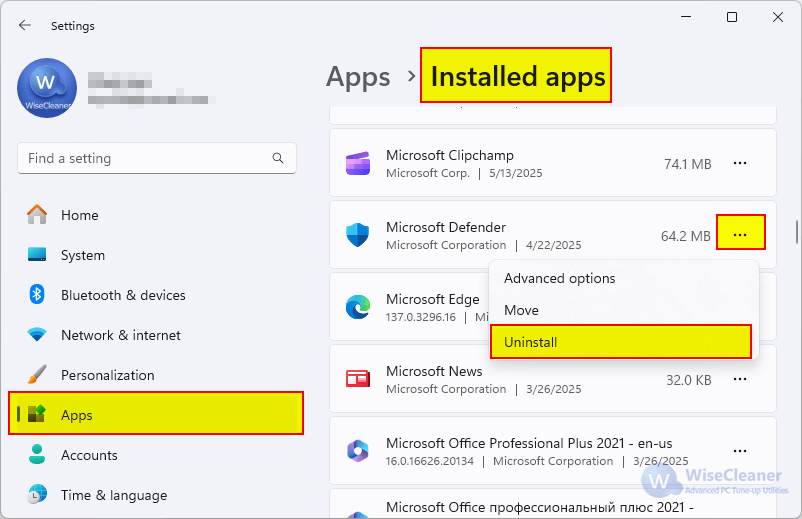Click the Settings window title text
The height and width of the screenshot is (519, 802).
(73, 26)
